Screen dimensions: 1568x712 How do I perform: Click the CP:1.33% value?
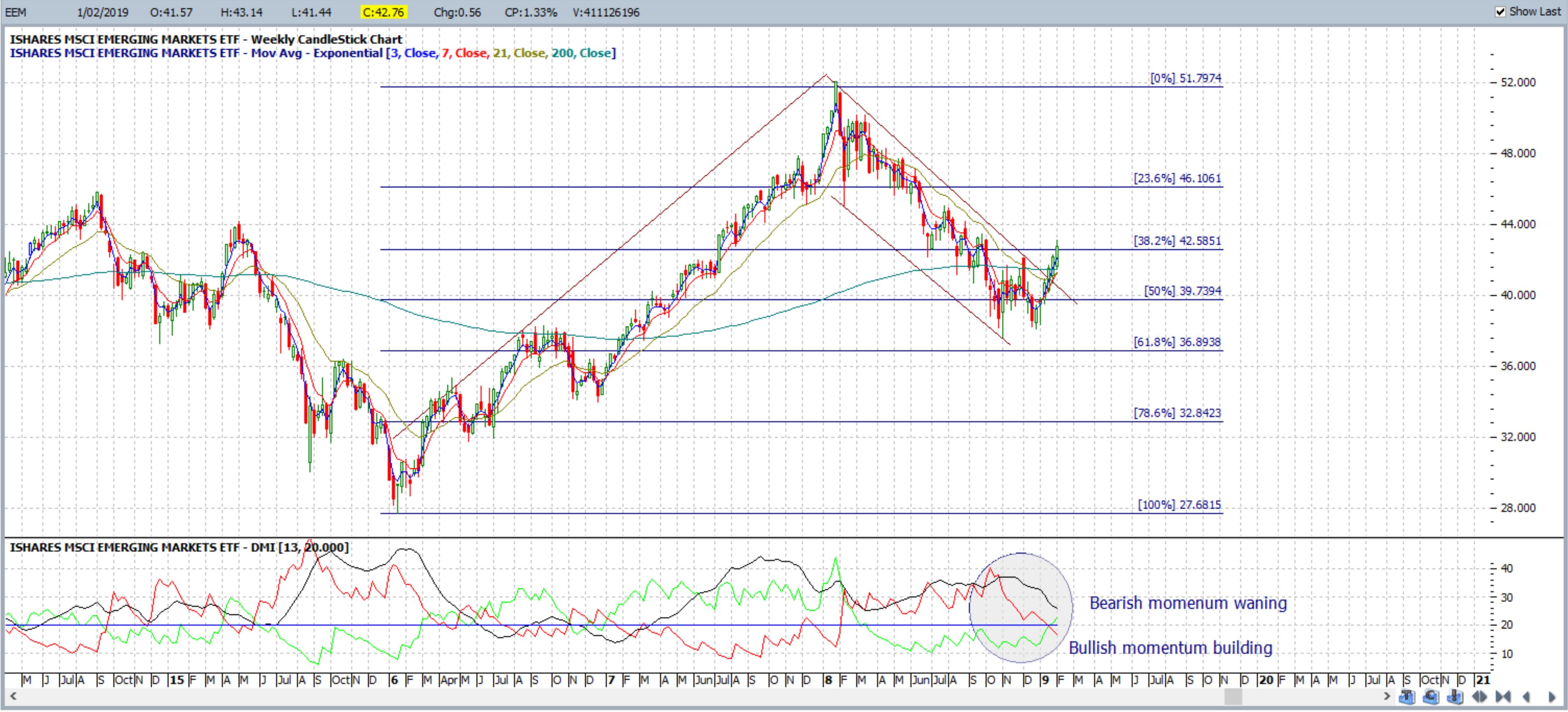click(x=531, y=12)
